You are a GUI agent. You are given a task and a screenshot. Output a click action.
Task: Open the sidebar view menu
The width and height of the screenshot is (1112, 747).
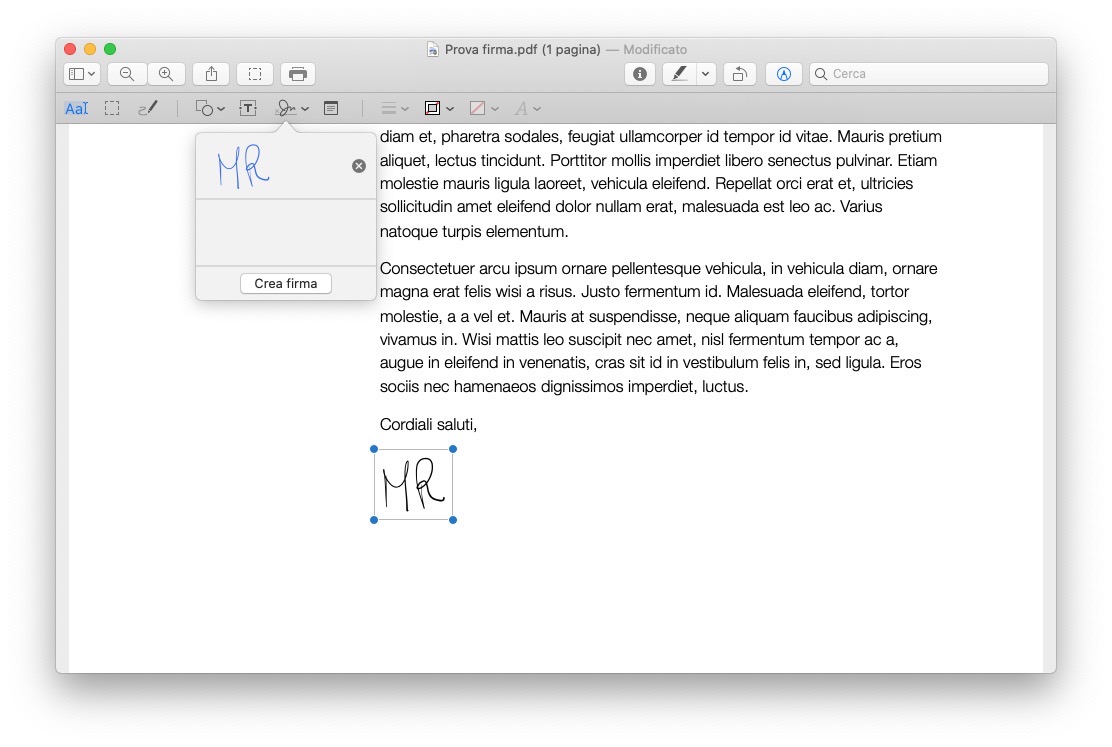coord(82,74)
